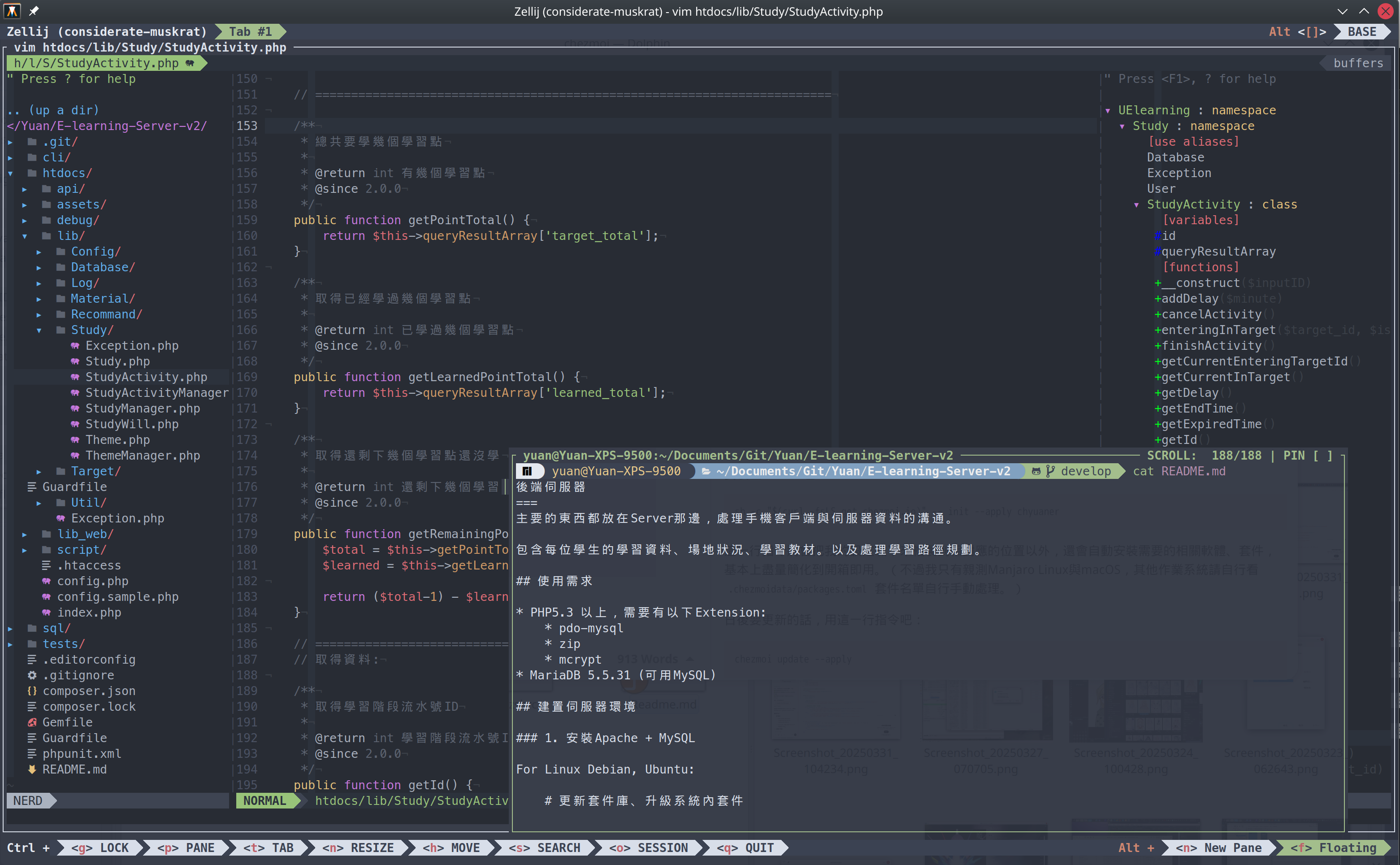Toggle LOCK mode in the Zellij status bar
The height and width of the screenshot is (865, 1400).
100,848
